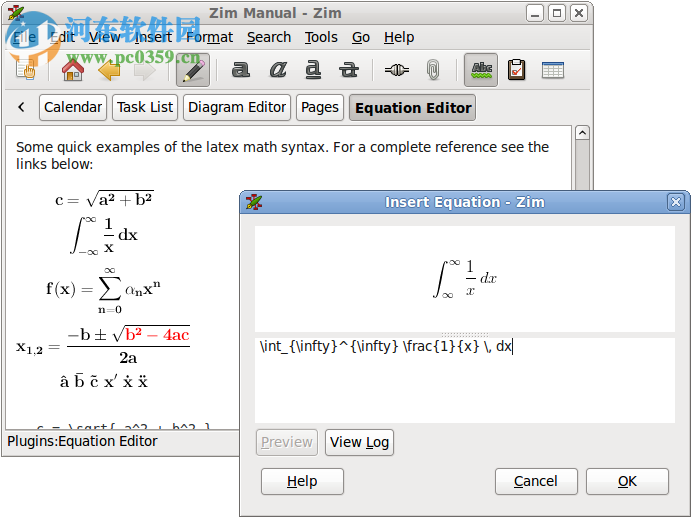
Task: Click the quadratic formula equation image
Action: coord(103,345)
